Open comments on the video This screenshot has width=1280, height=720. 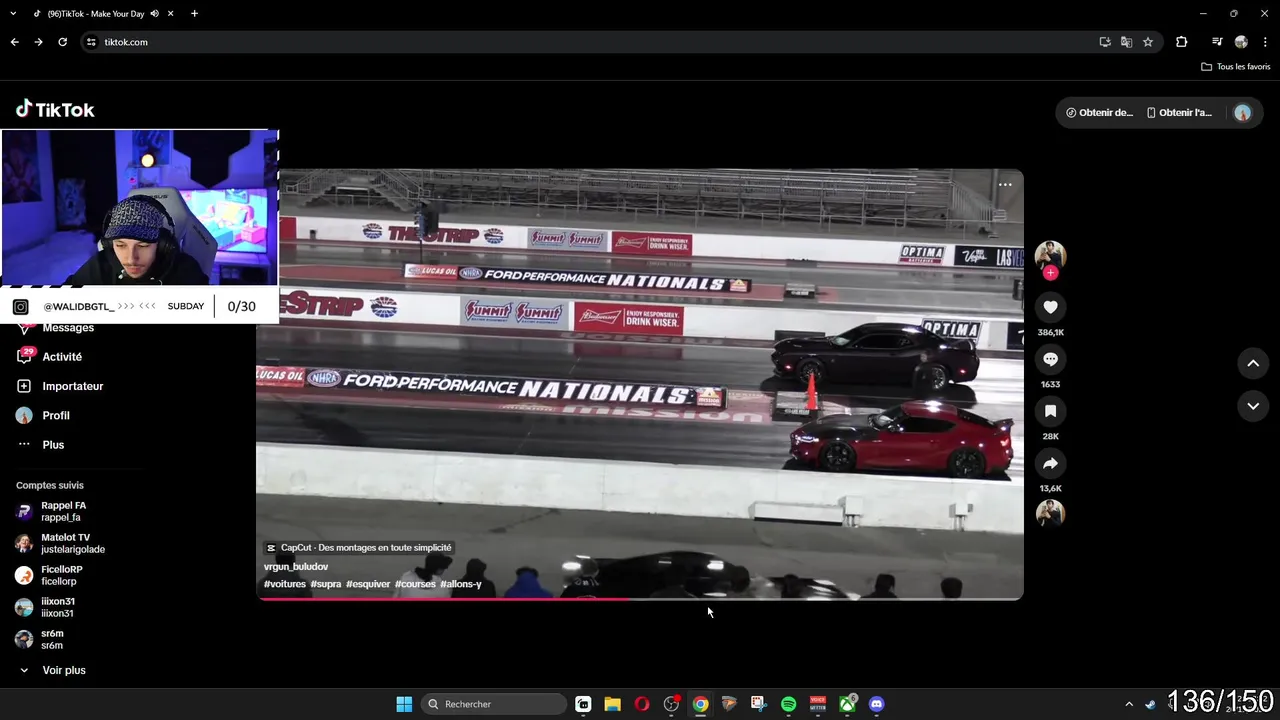point(1050,359)
